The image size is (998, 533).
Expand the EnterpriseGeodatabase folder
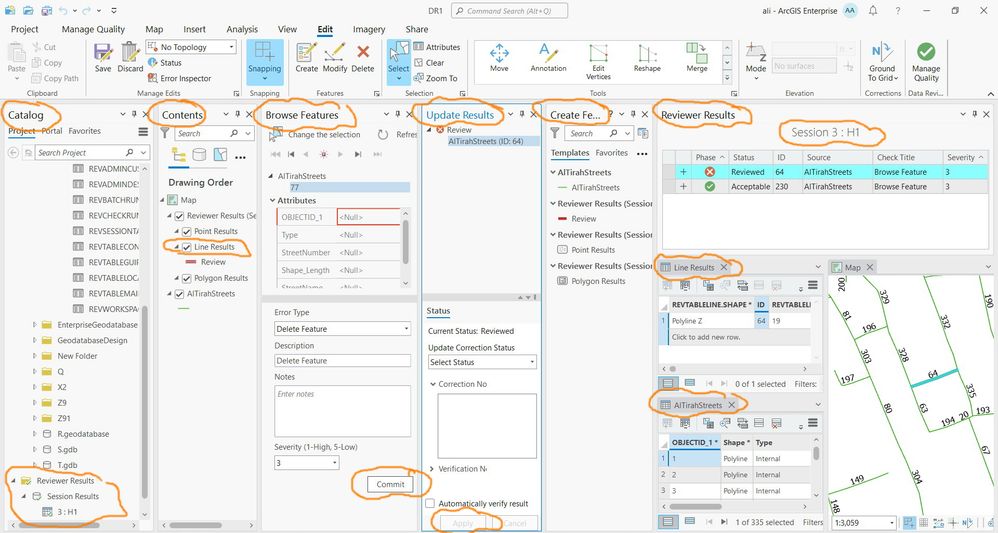35,325
